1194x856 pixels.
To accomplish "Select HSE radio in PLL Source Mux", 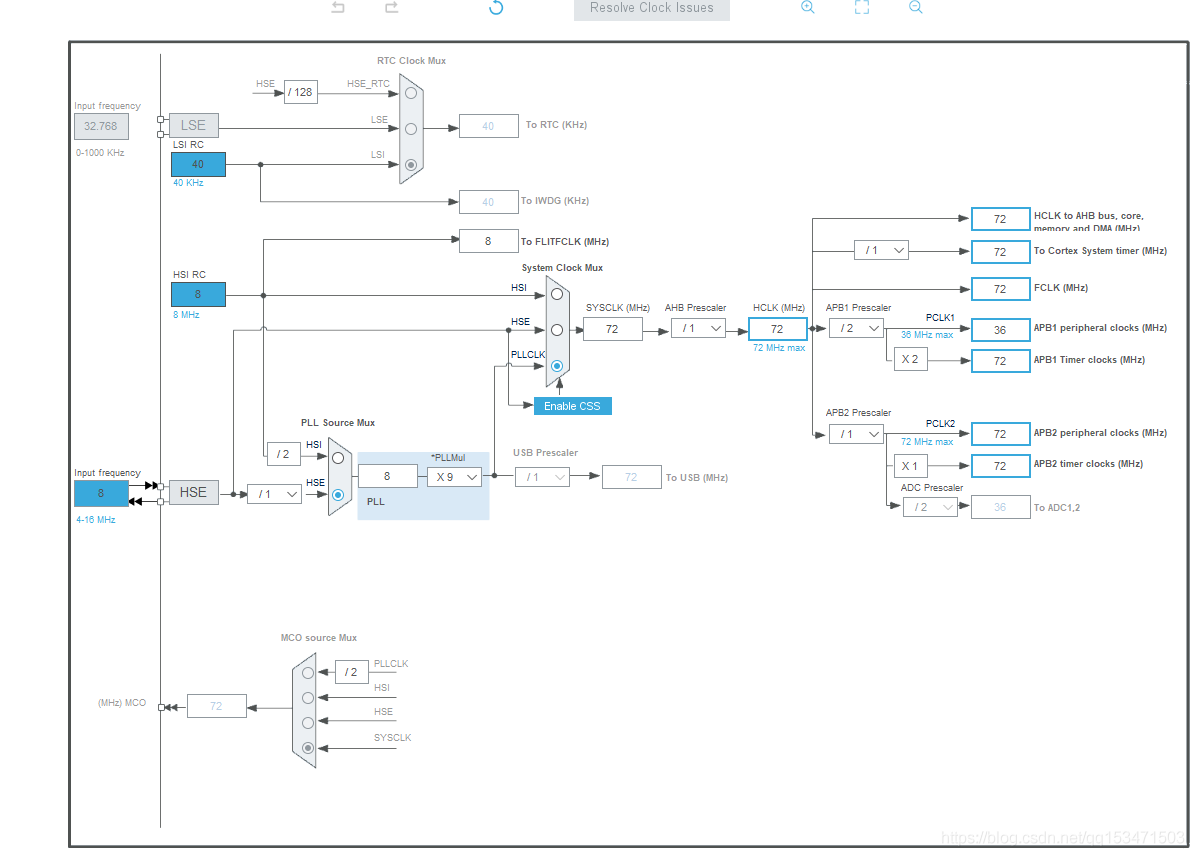I will 338,495.
